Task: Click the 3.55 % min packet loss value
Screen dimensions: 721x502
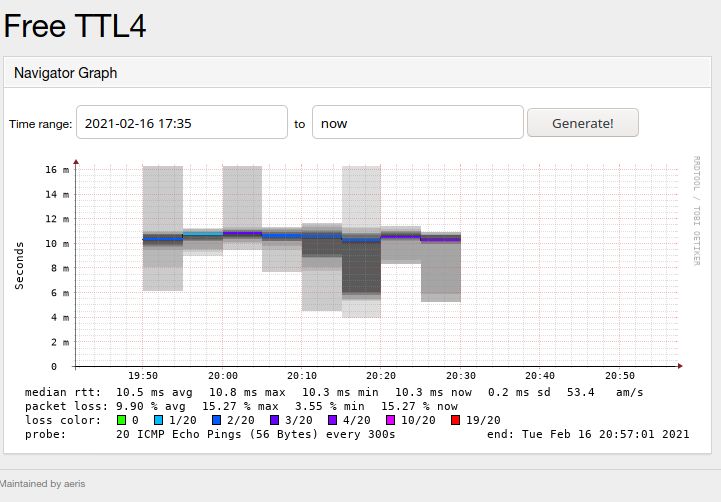Action: [330, 406]
